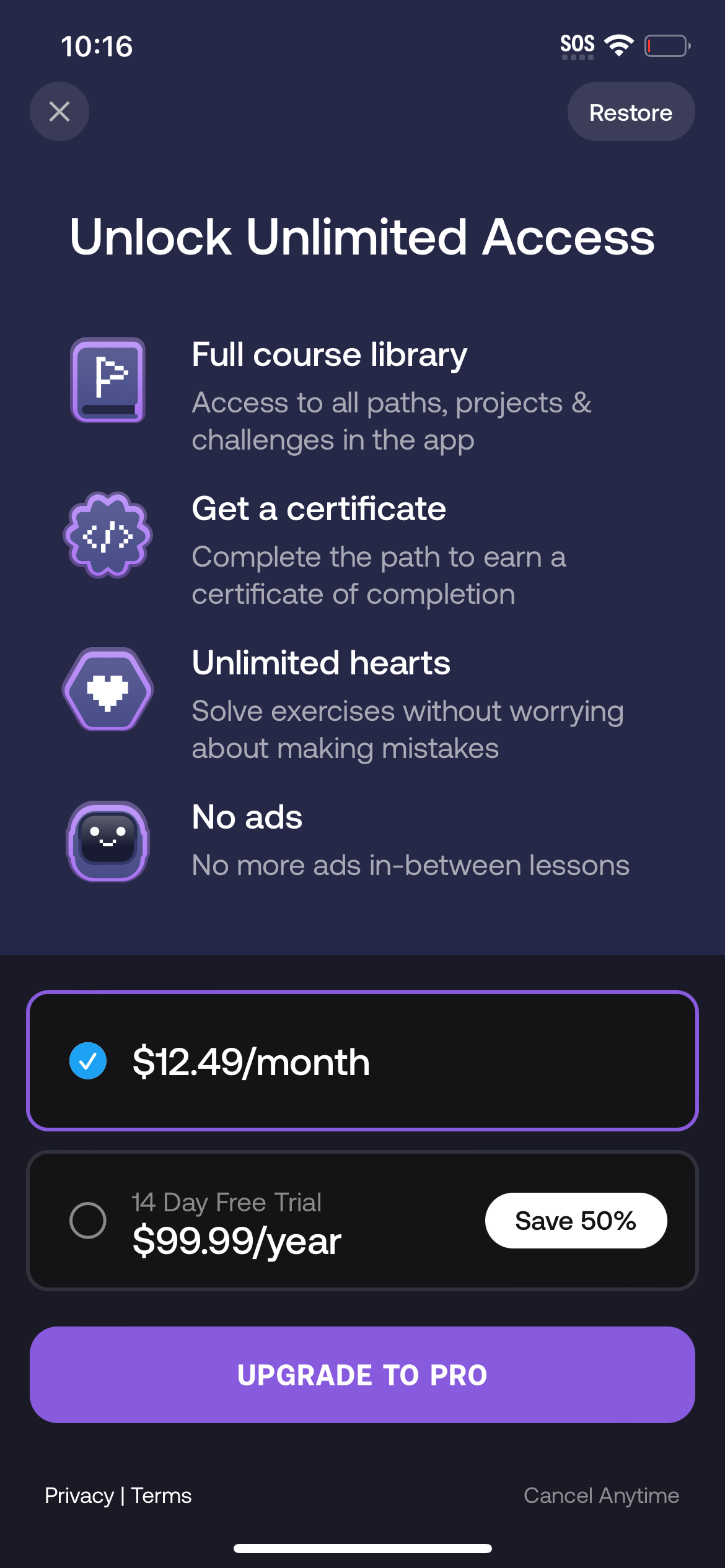The height and width of the screenshot is (1568, 725).
Task: Select the $12.49/month radio button
Action: (x=88, y=1061)
